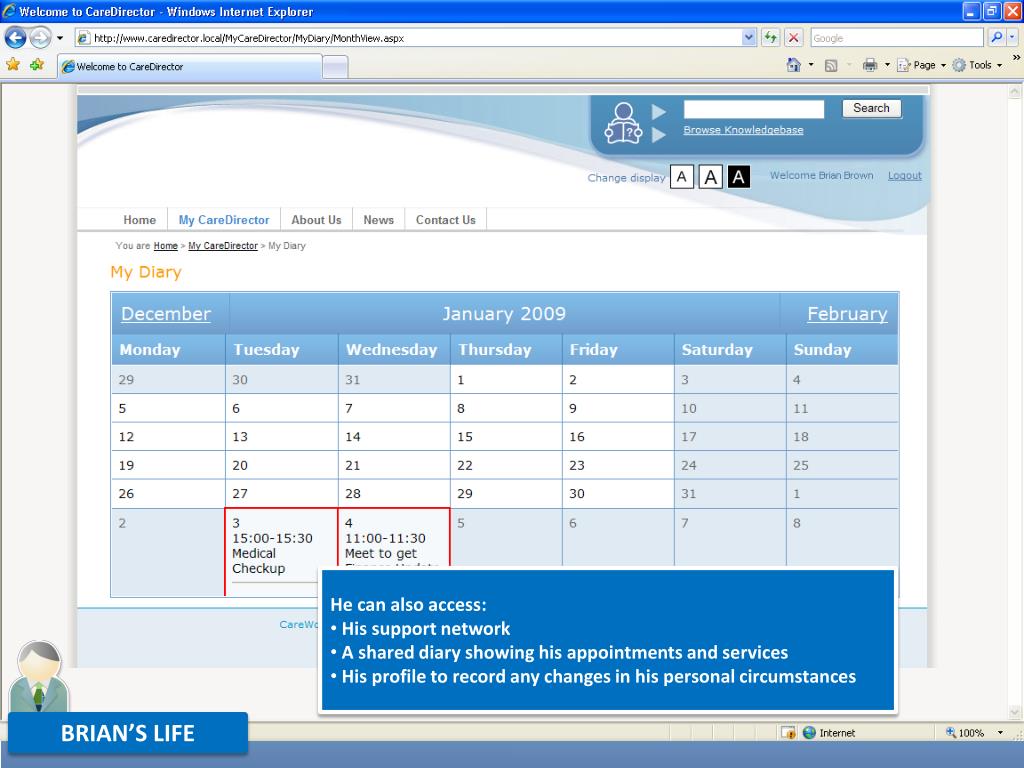Open the Browse Knowledgebase link

[743, 130]
